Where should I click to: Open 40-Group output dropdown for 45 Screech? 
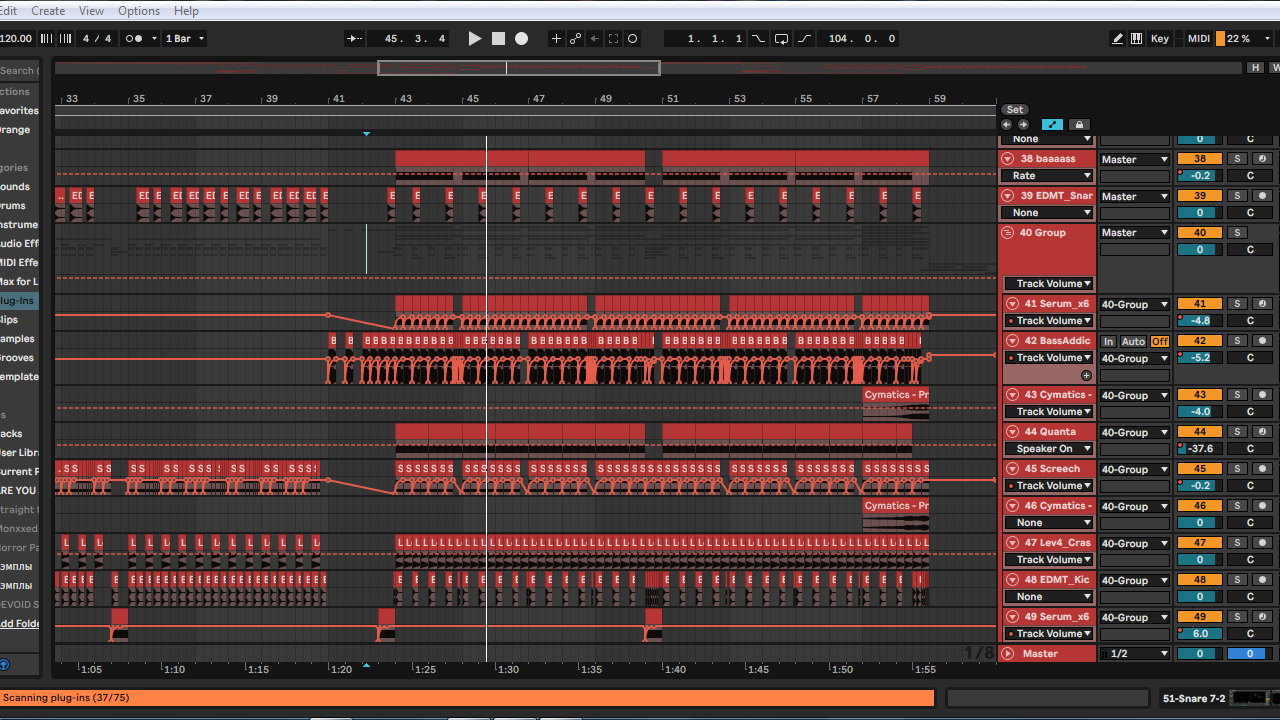coord(1134,469)
